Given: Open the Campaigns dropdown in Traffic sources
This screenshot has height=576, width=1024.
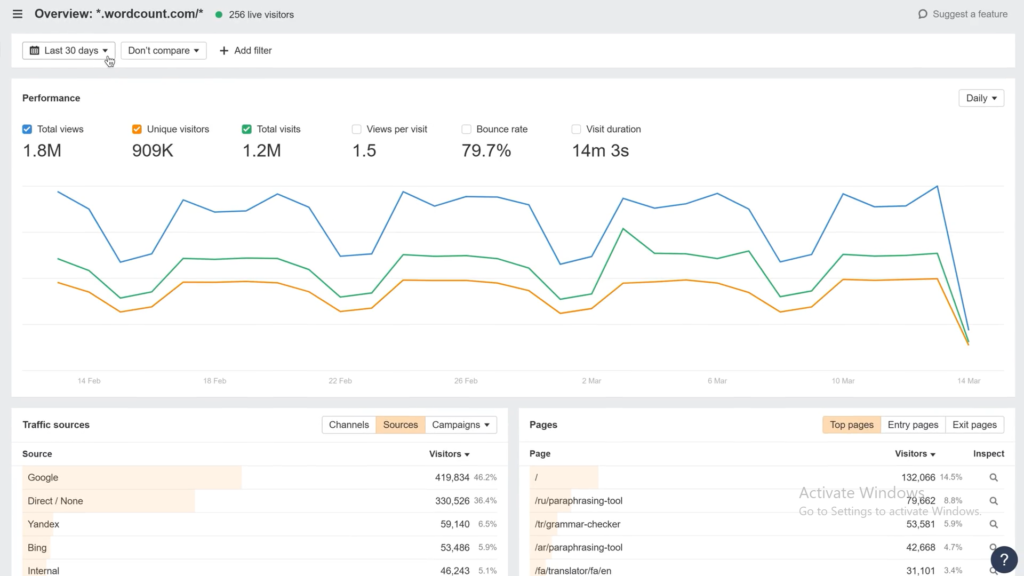Looking at the screenshot, I should pos(462,425).
